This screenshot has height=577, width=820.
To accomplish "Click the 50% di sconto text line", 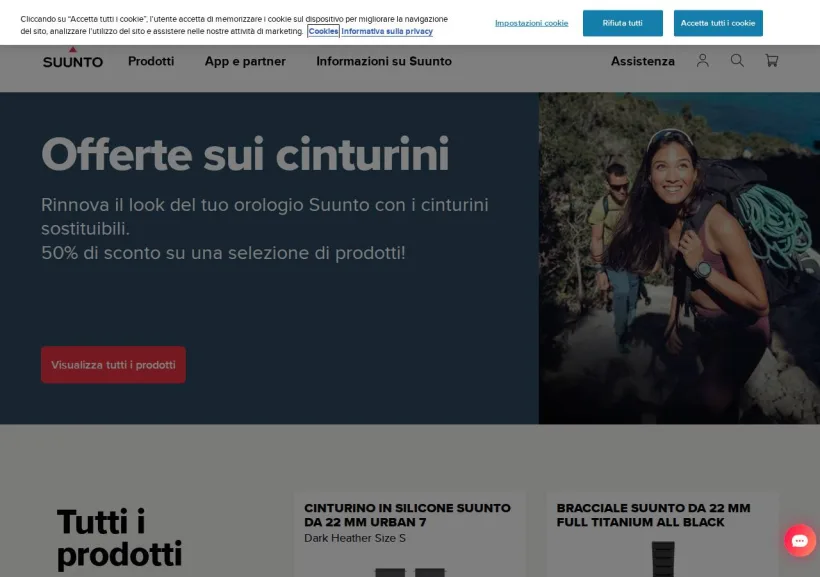I will tap(223, 253).
